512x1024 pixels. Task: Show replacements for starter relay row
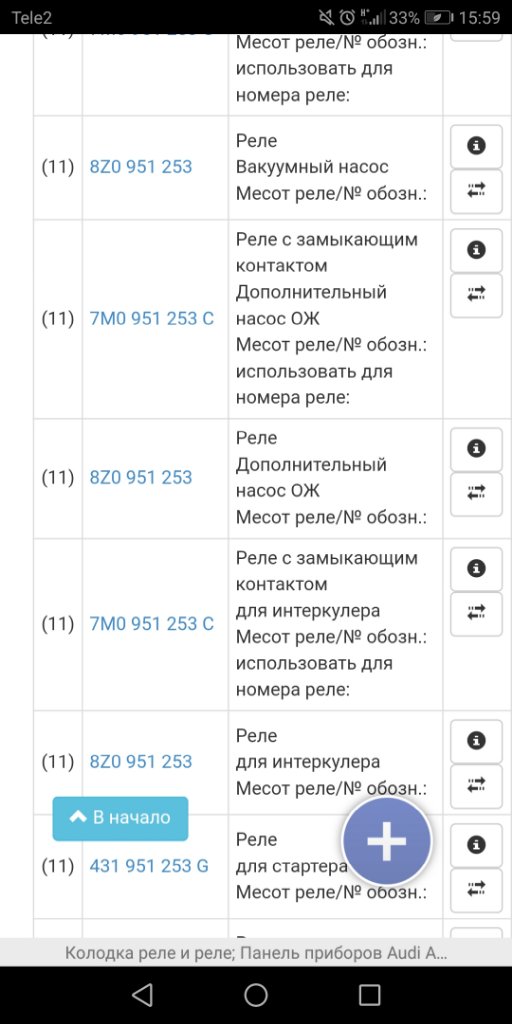coord(477,889)
